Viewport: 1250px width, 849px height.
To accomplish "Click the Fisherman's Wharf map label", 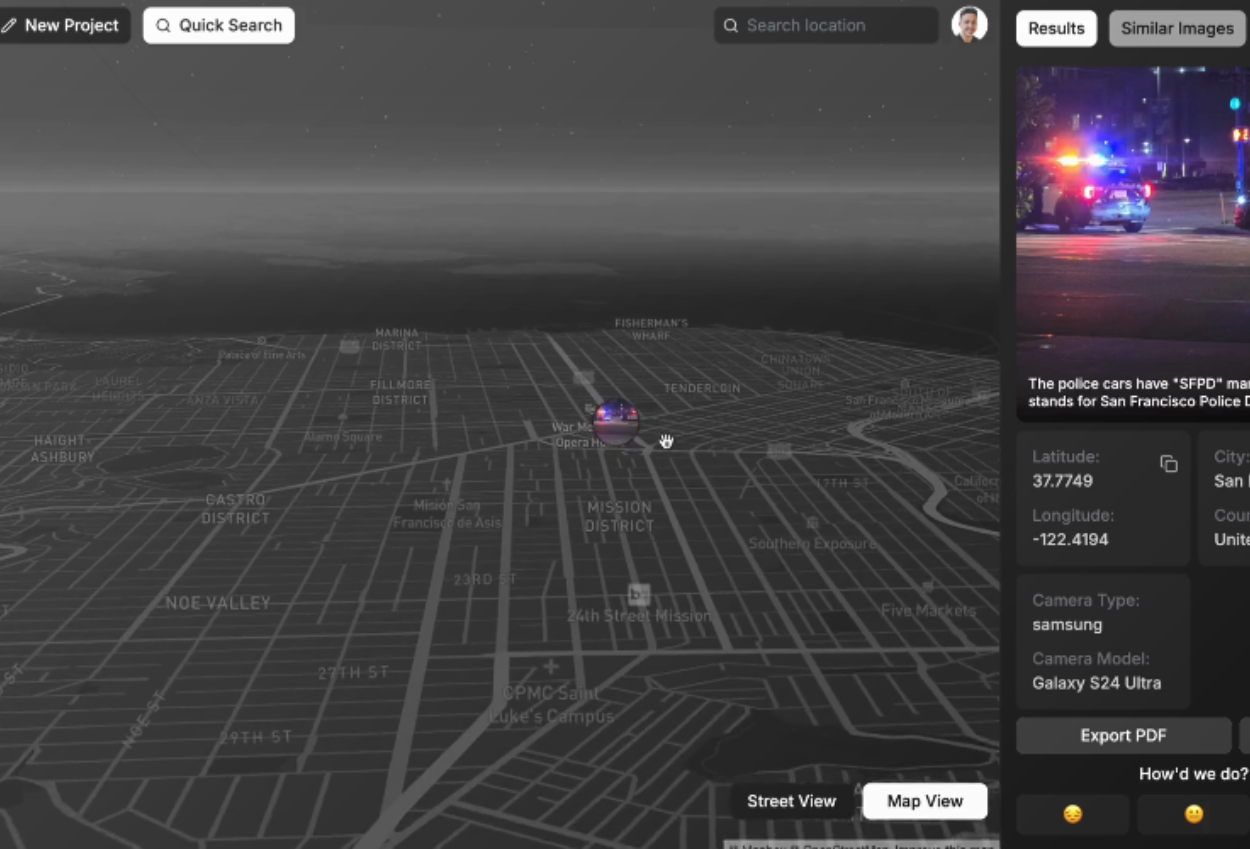I will click(651, 329).
